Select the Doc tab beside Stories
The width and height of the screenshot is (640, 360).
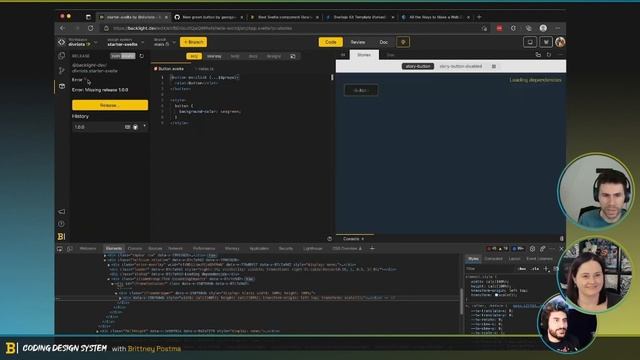[x=391, y=55]
